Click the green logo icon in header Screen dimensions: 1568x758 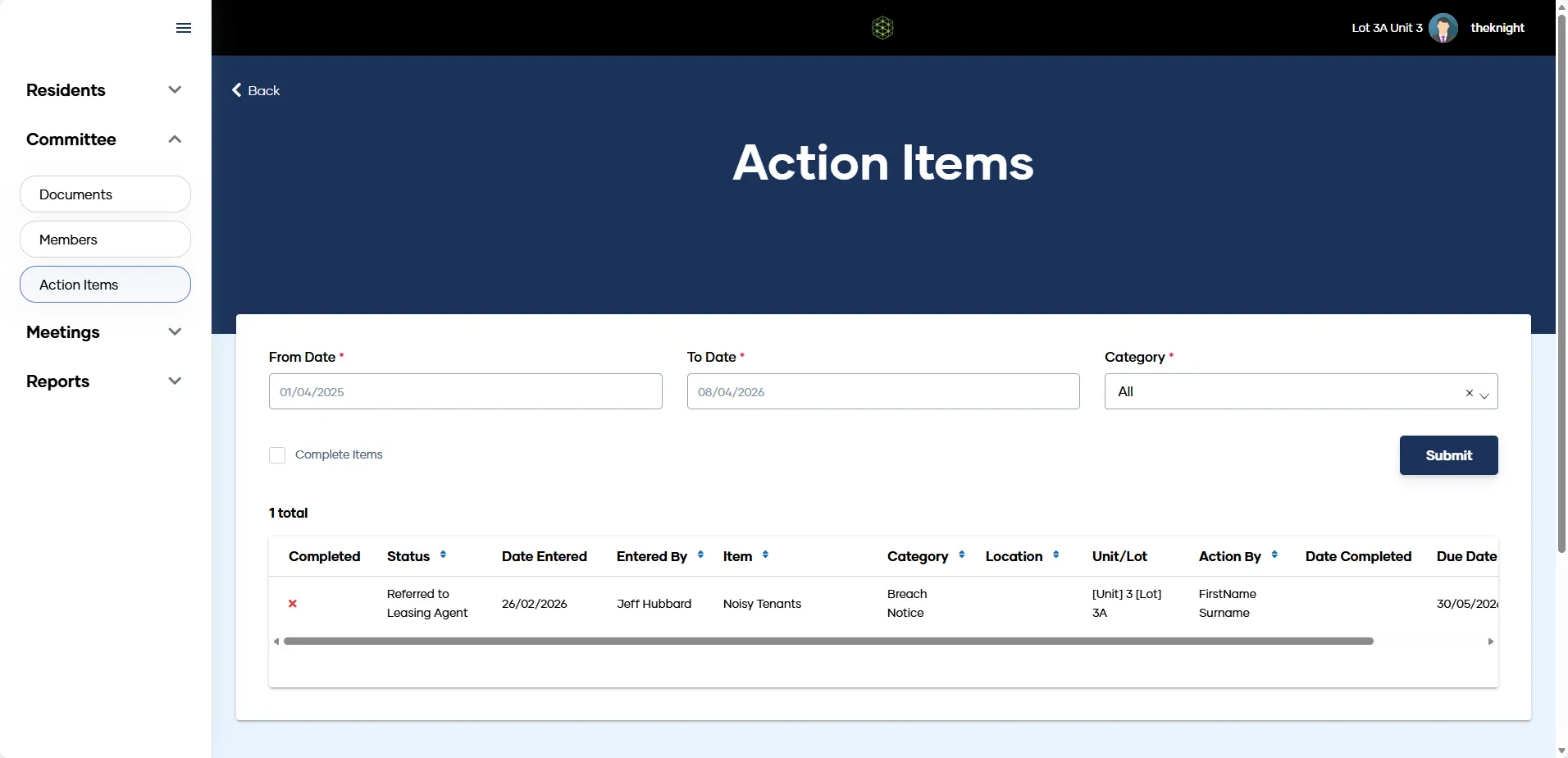click(x=882, y=28)
